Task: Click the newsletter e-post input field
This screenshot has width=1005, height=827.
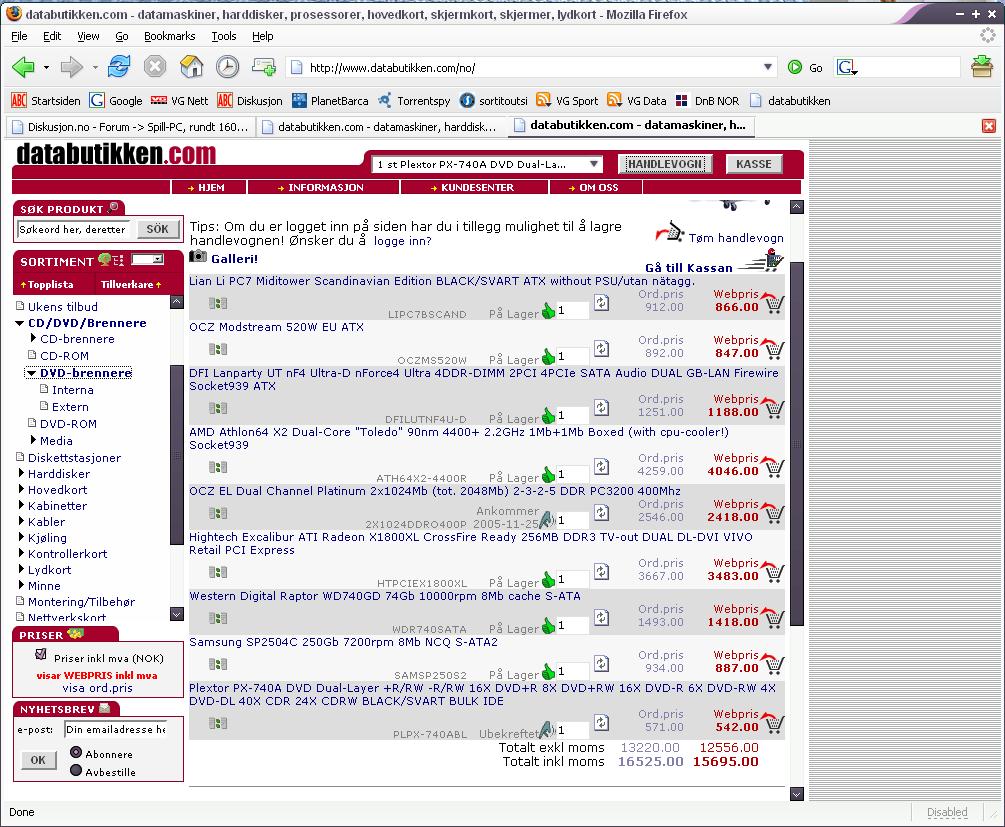Action: (x=116, y=730)
